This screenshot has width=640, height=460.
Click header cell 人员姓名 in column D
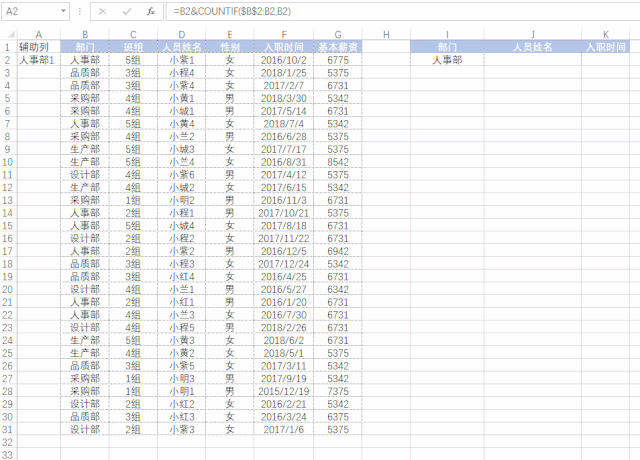tap(182, 47)
